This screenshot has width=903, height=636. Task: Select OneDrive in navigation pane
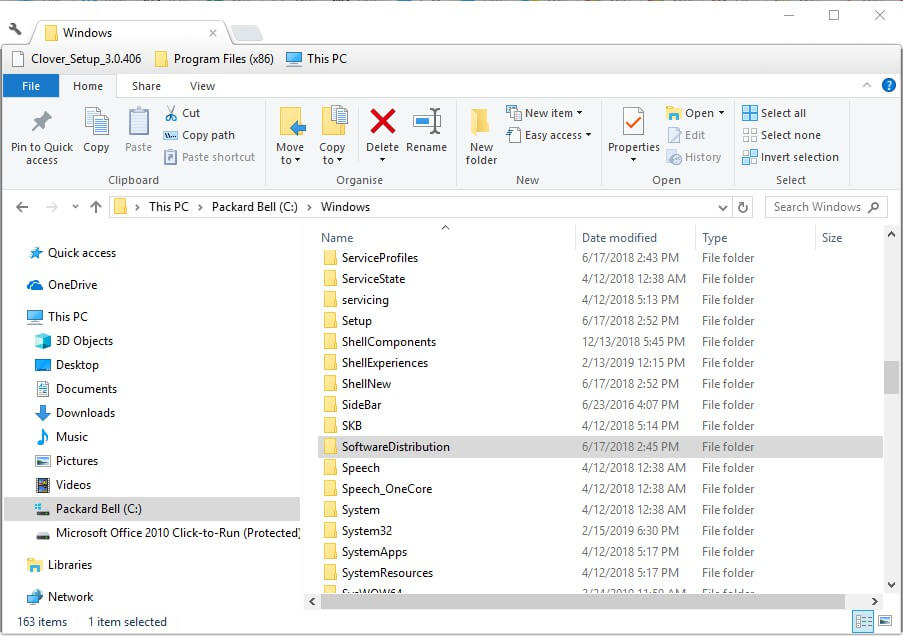62,285
